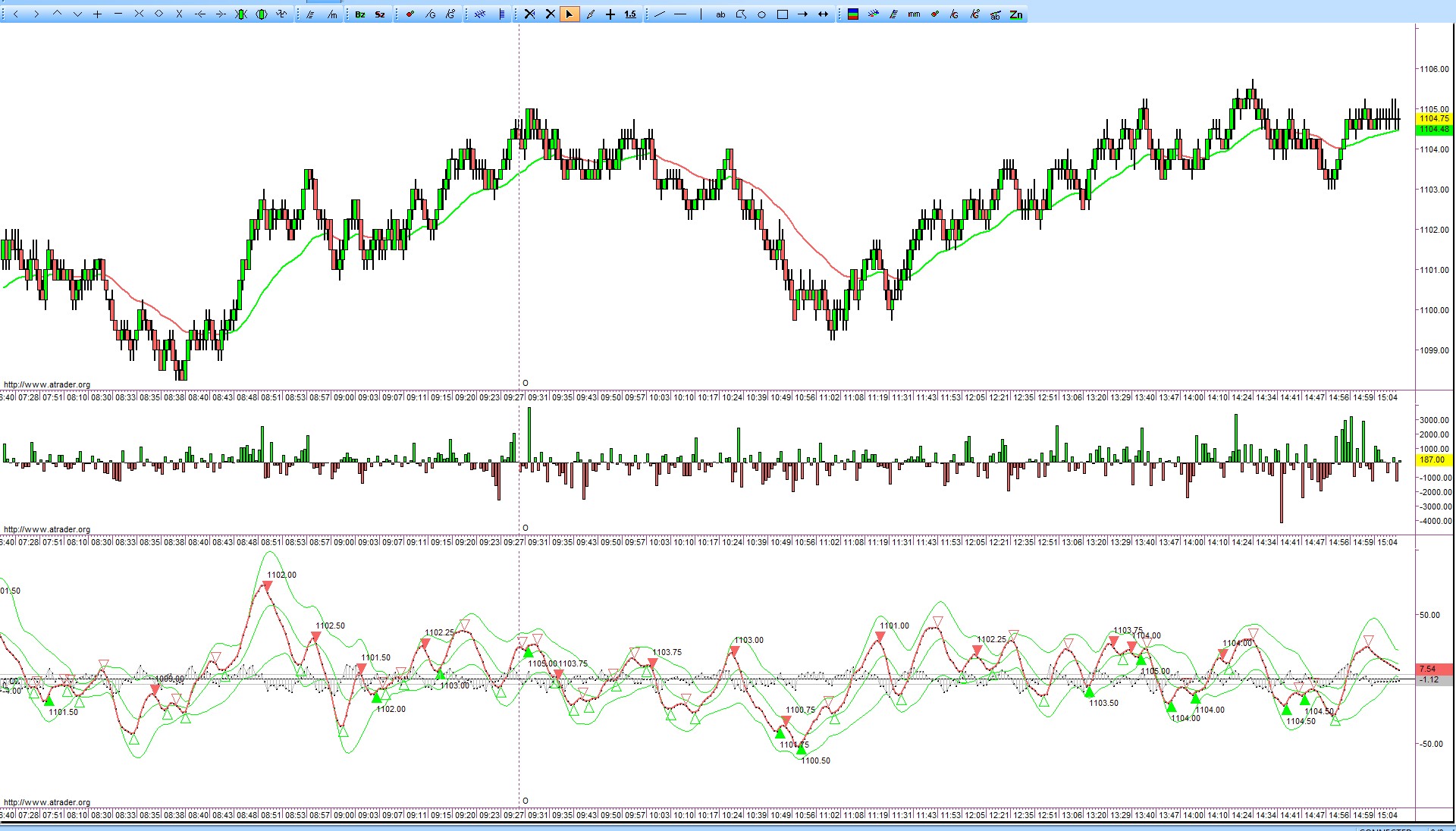Image resolution: width=1456 pixels, height=831 pixels.
Task: Select the rectangle drawing tool
Action: point(782,14)
